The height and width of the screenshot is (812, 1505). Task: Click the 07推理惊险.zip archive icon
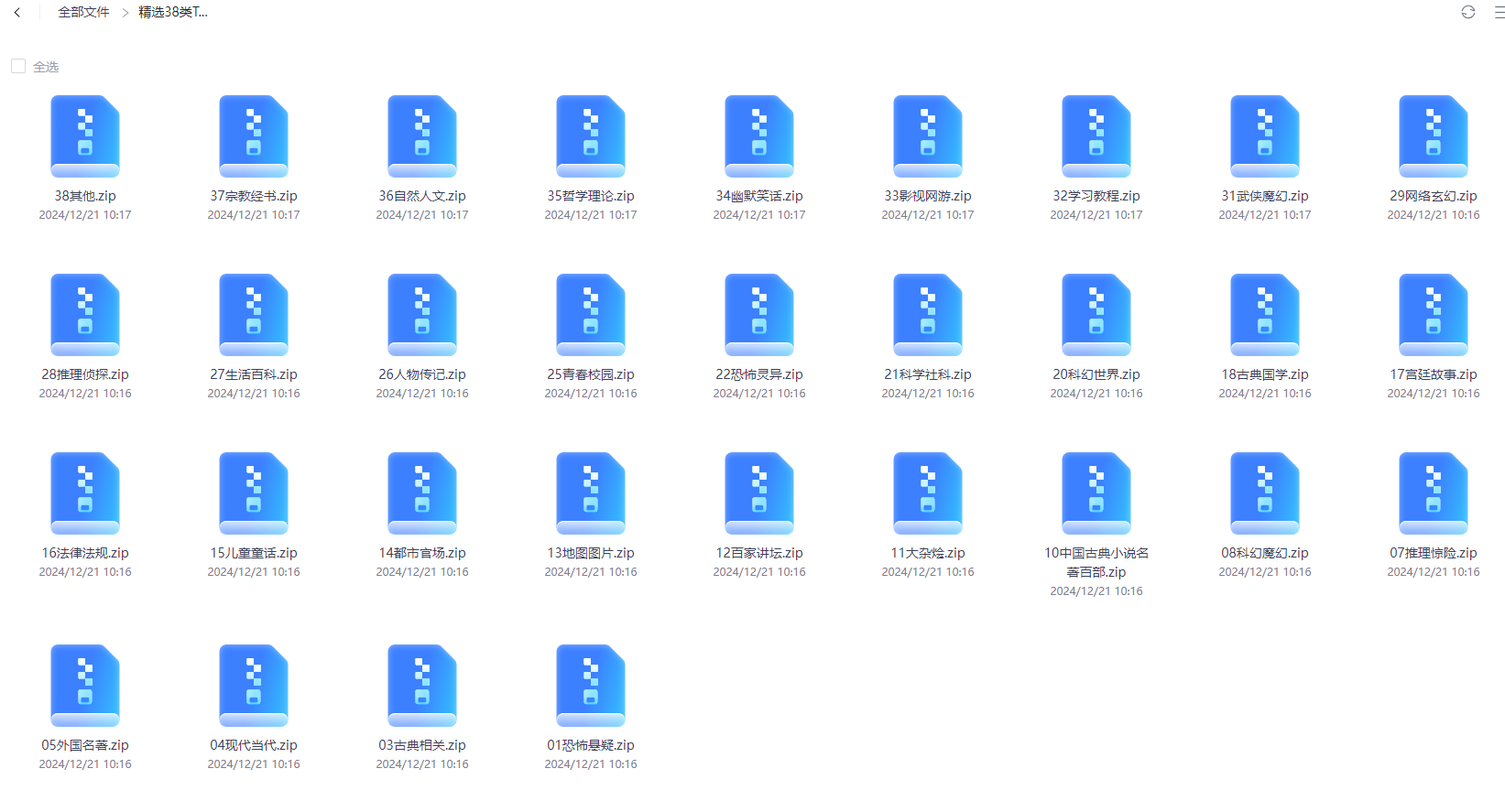1434,493
